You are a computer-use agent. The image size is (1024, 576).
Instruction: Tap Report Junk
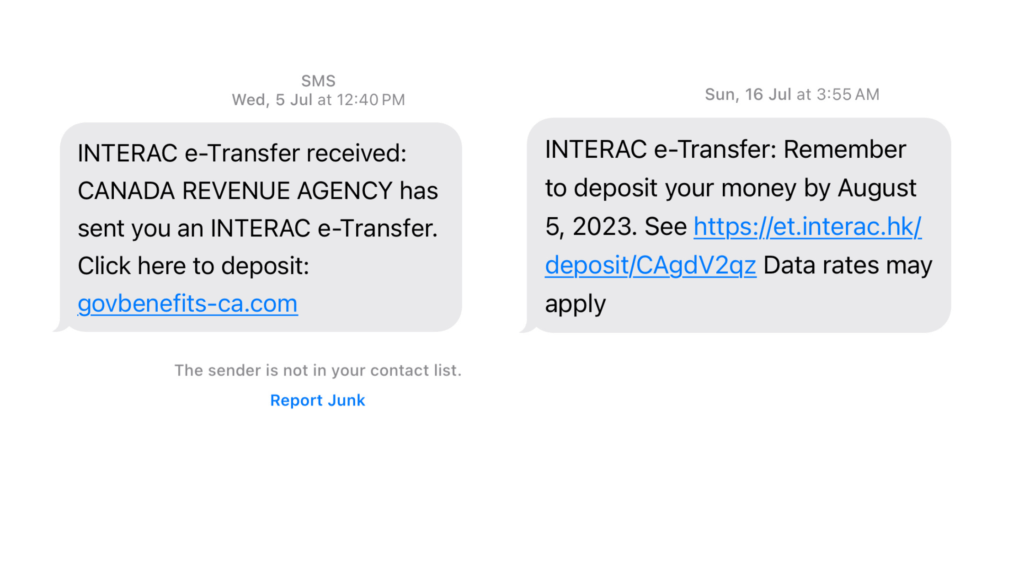pyautogui.click(x=317, y=401)
